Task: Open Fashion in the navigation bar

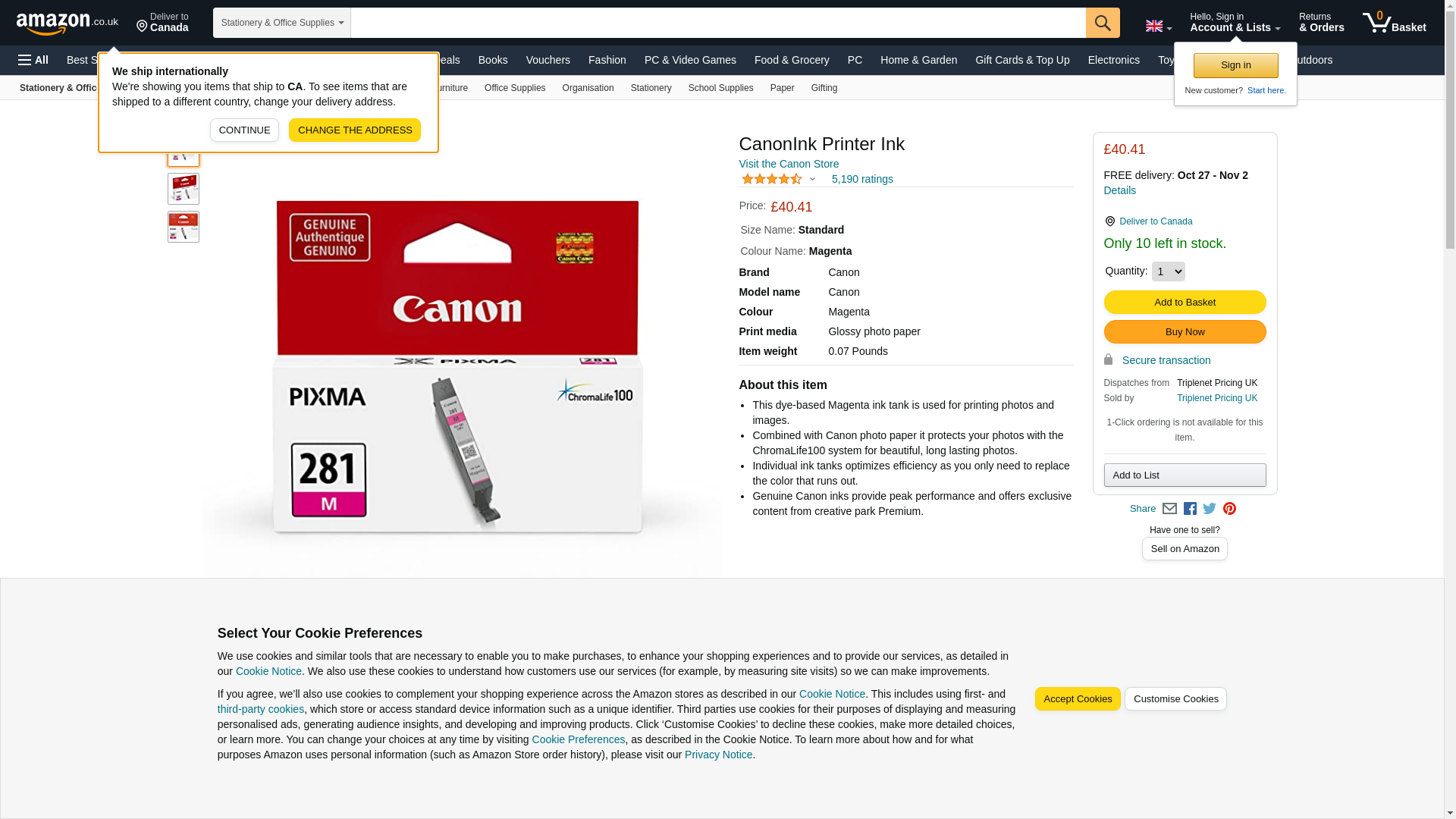Action: [x=607, y=60]
